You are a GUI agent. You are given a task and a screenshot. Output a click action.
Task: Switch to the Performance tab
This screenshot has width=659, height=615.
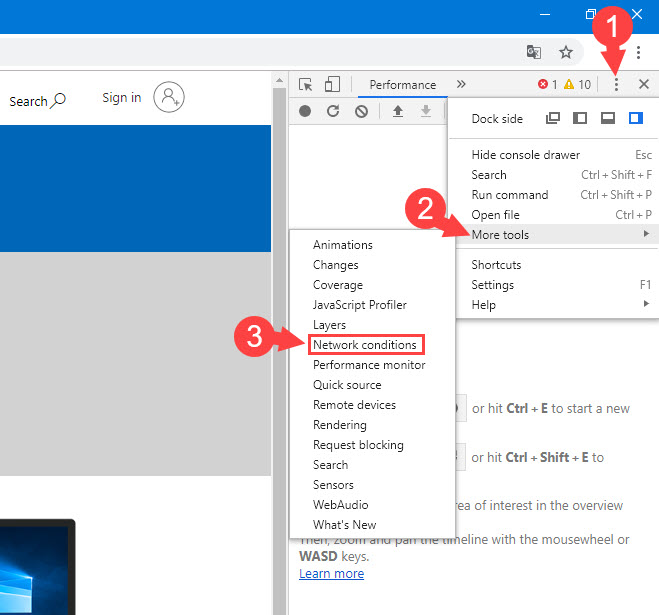pos(402,85)
